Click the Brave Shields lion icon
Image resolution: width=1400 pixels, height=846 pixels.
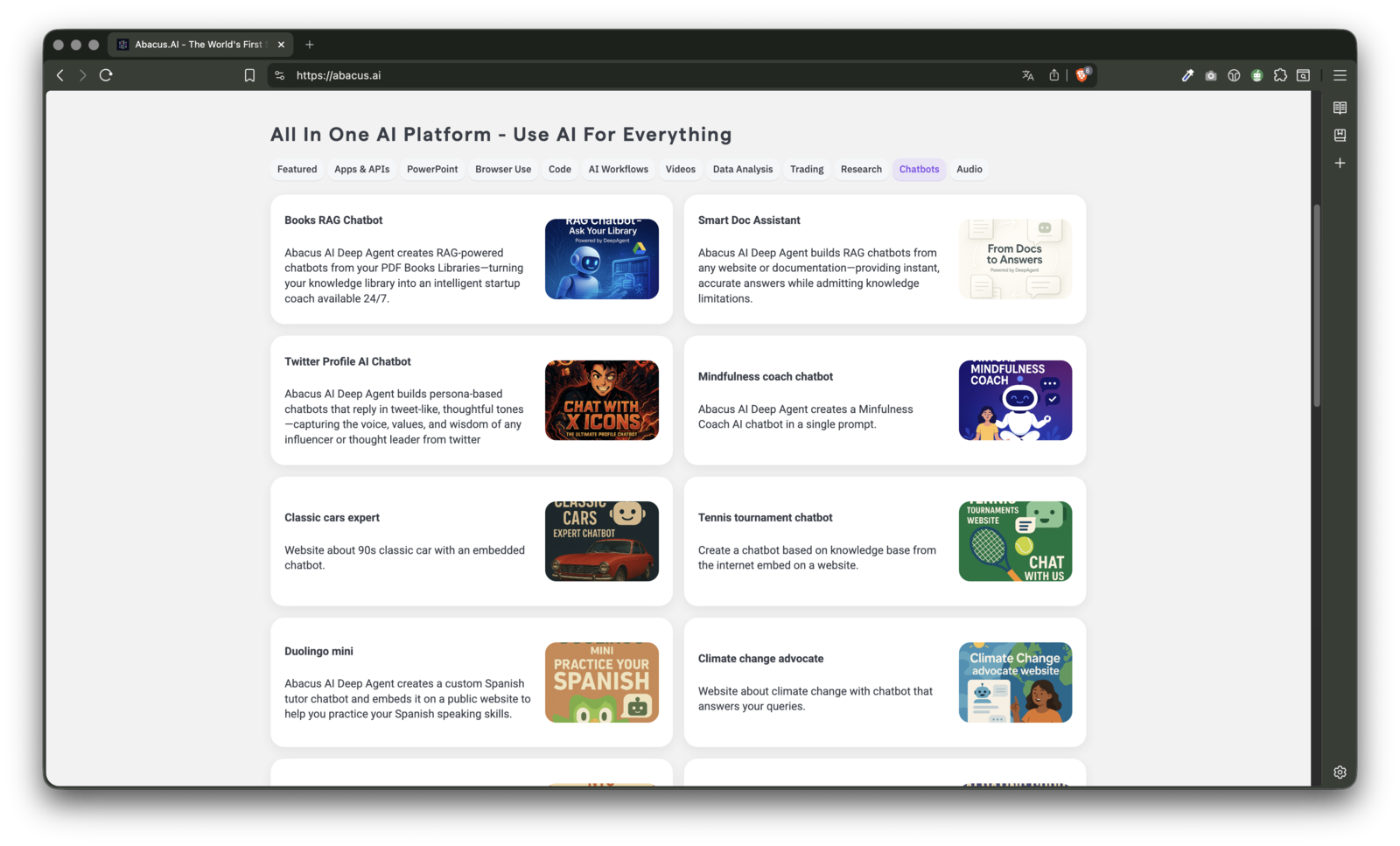1081,75
